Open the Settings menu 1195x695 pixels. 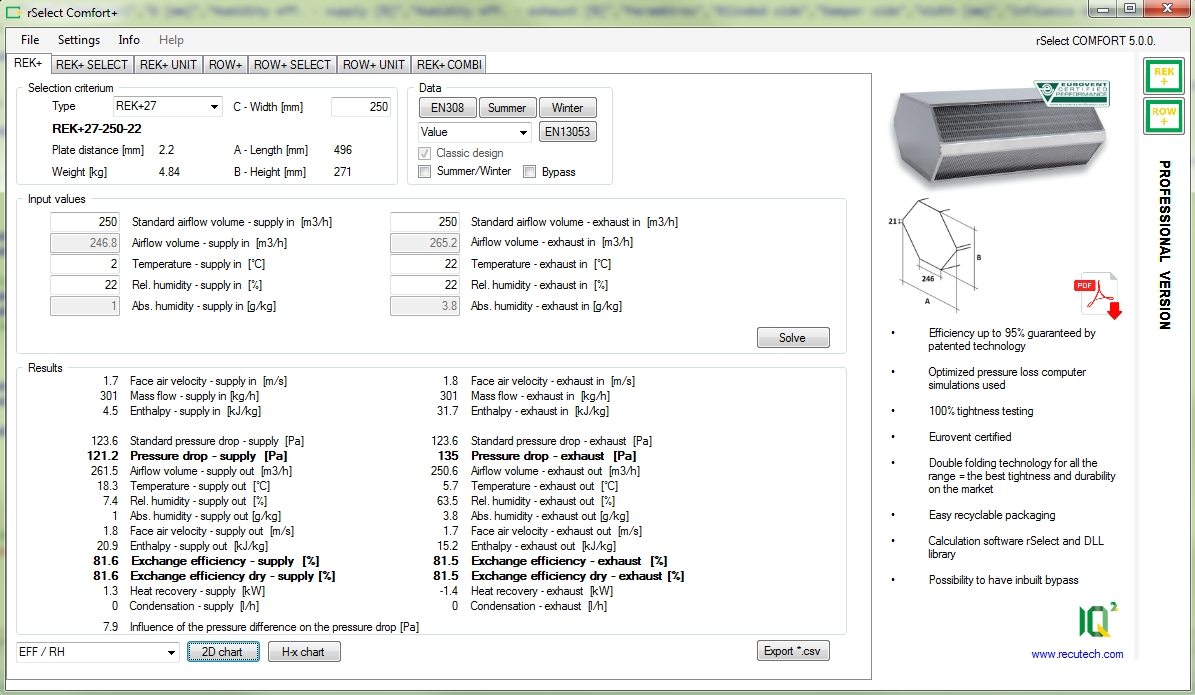pos(79,40)
